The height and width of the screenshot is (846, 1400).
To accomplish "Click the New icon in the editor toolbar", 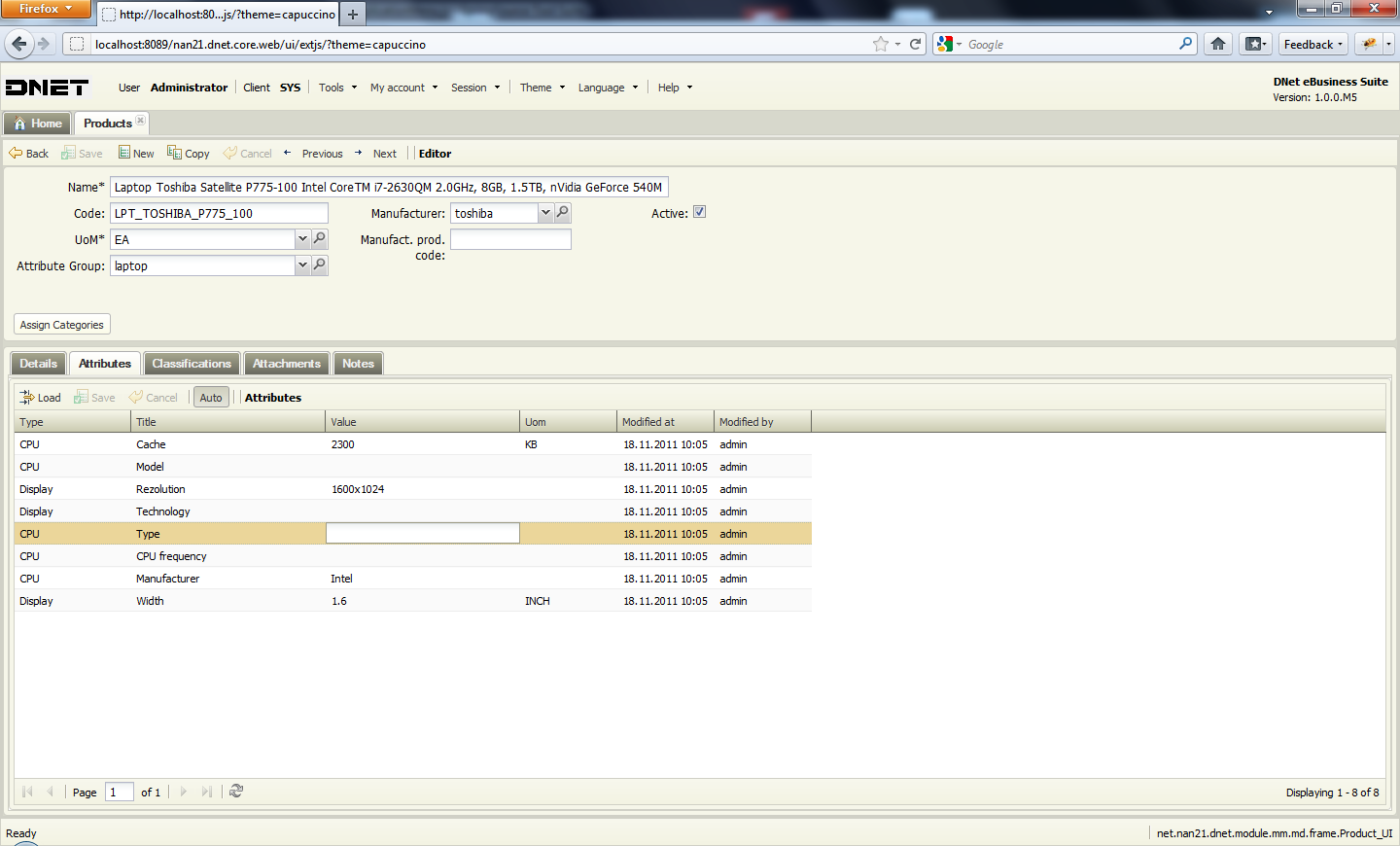I will tap(136, 153).
